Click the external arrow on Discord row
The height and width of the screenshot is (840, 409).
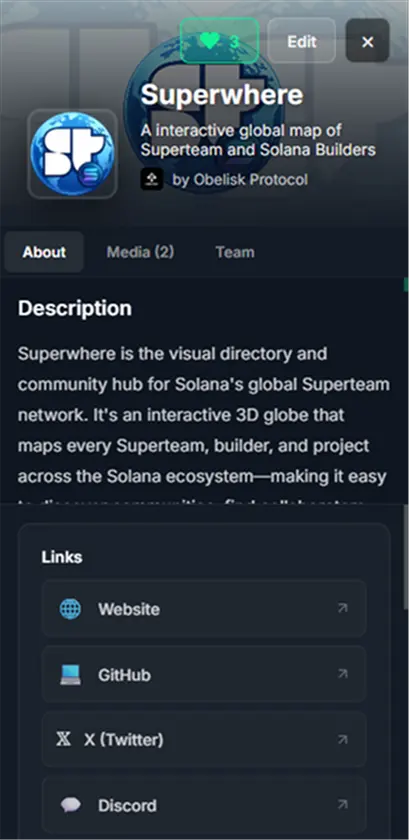[342, 804]
